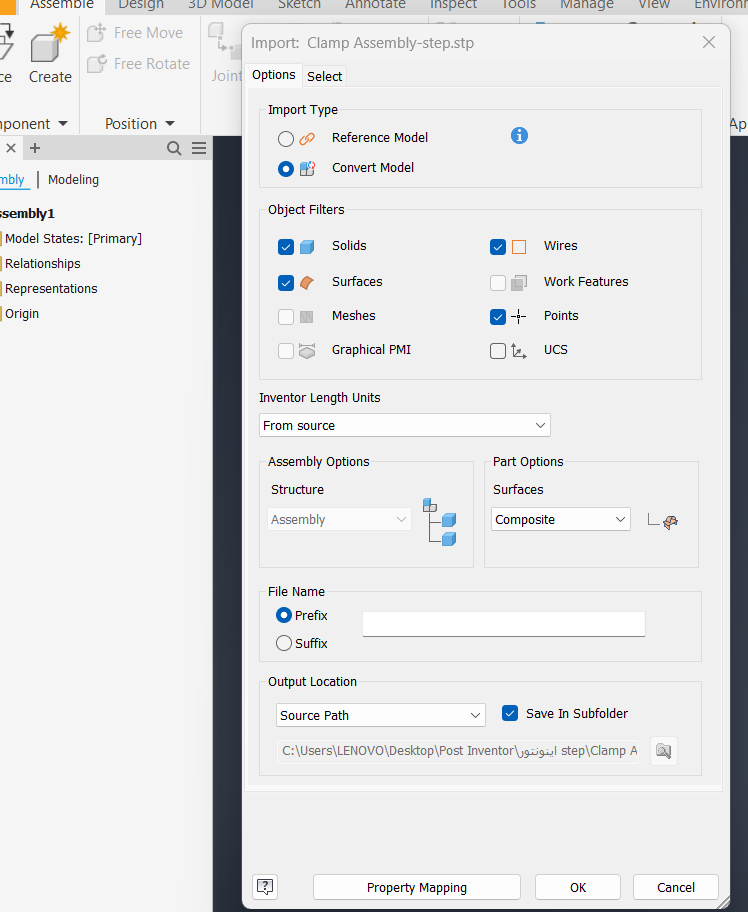748x912 pixels.
Task: Toggle the Meshes checkbox
Action: [286, 317]
